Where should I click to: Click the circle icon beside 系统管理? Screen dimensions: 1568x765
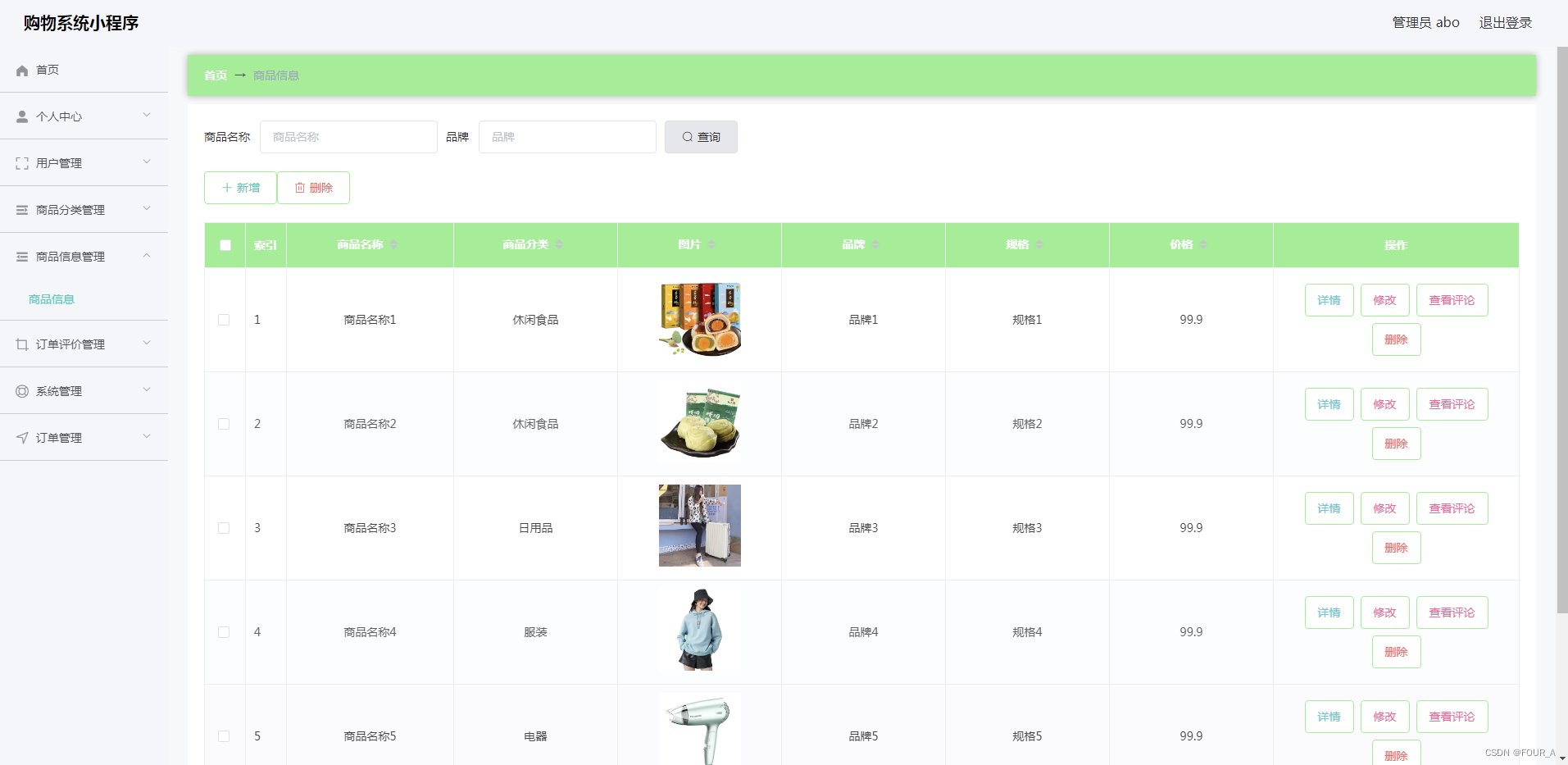coord(22,392)
